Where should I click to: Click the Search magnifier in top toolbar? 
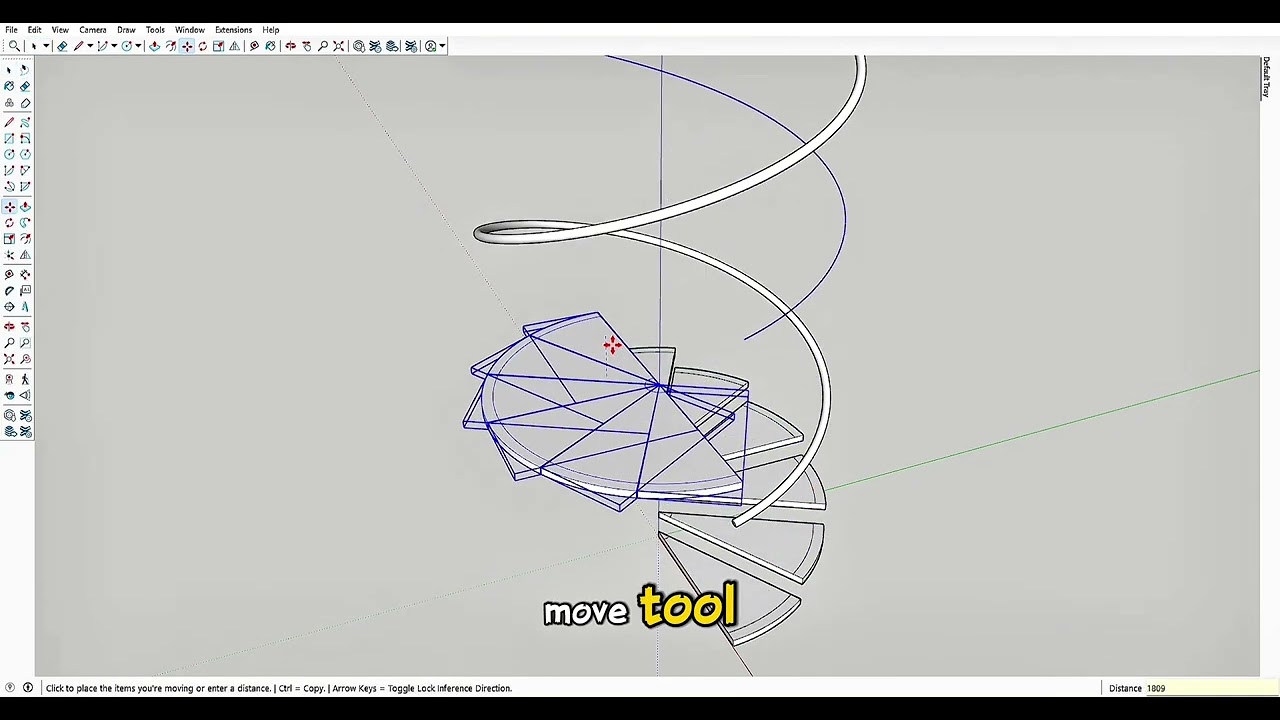pyautogui.click(x=14, y=46)
